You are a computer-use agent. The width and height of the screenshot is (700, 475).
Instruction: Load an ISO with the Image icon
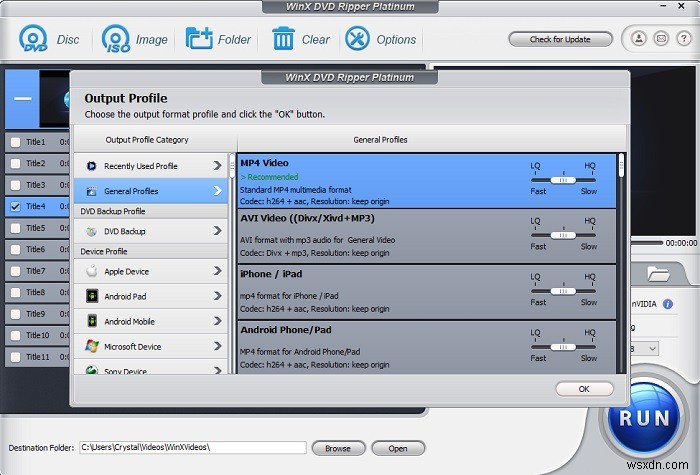tap(116, 38)
